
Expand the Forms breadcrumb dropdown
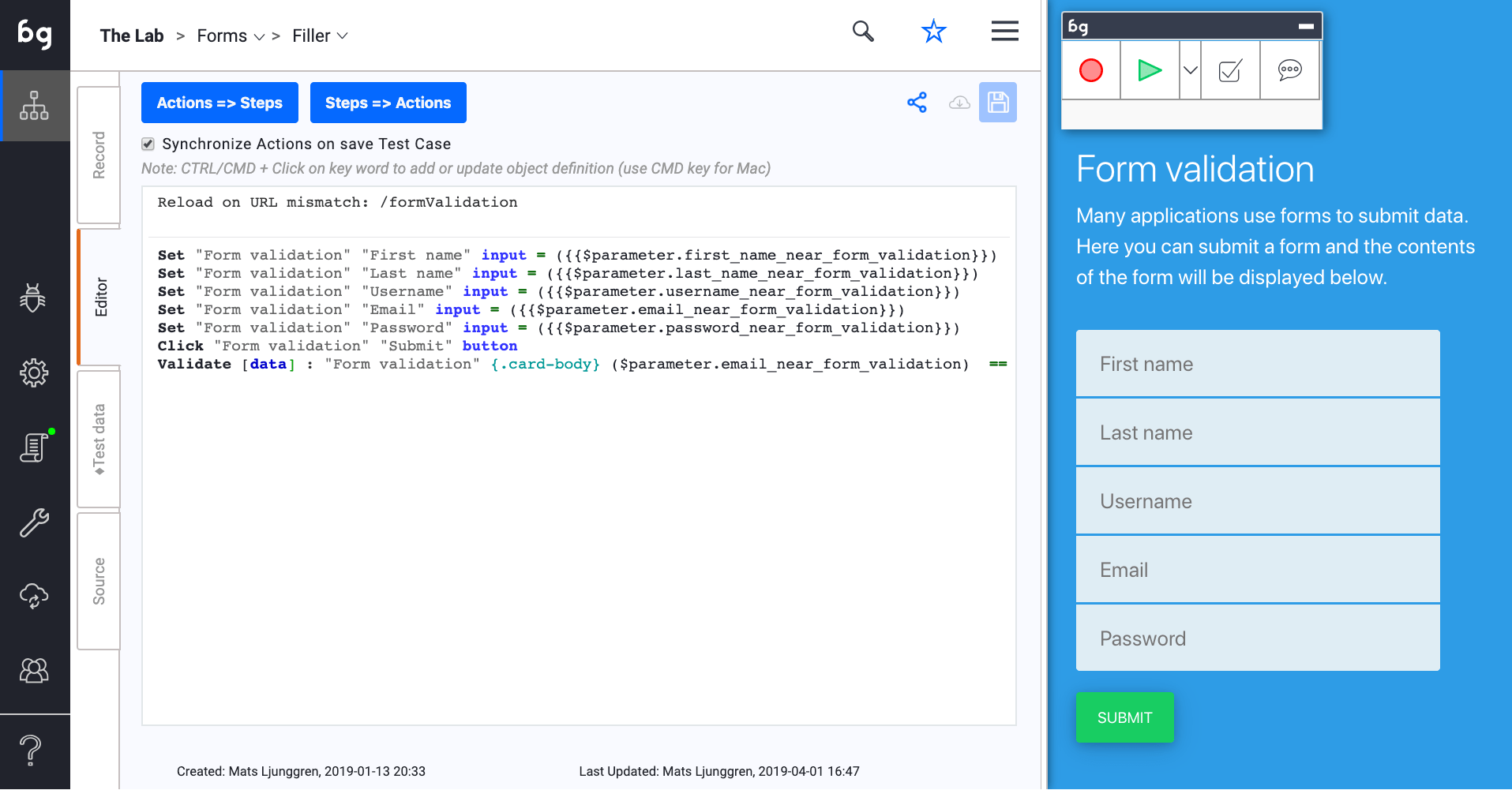[259, 37]
